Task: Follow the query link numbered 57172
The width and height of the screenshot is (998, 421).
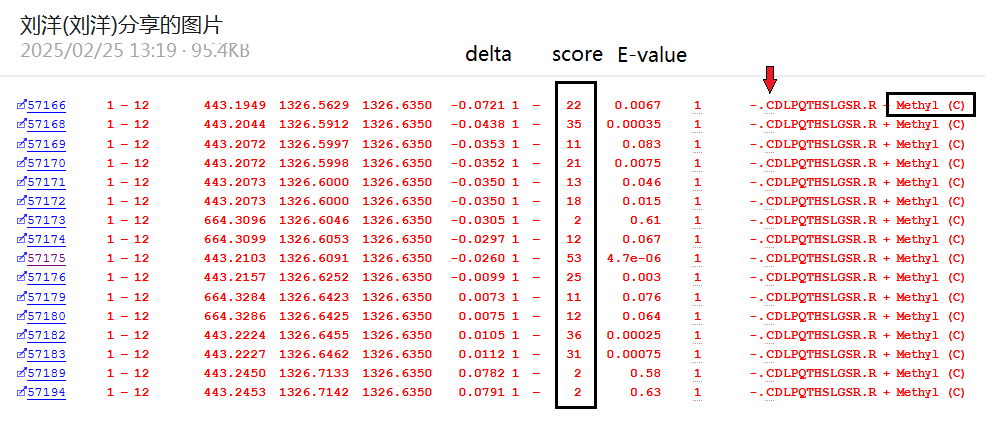Action: [46, 201]
